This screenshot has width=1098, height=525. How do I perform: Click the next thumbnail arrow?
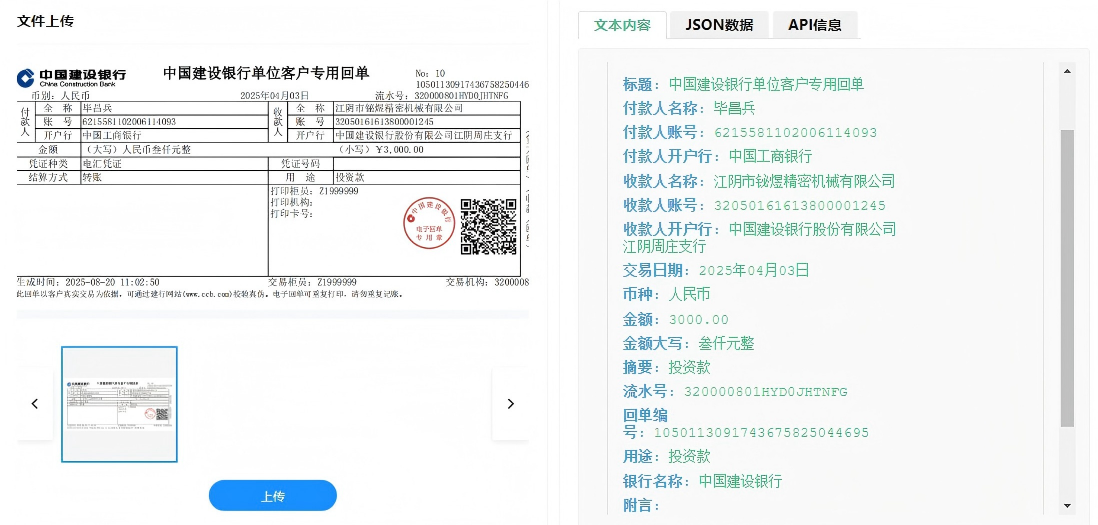pyautogui.click(x=510, y=404)
